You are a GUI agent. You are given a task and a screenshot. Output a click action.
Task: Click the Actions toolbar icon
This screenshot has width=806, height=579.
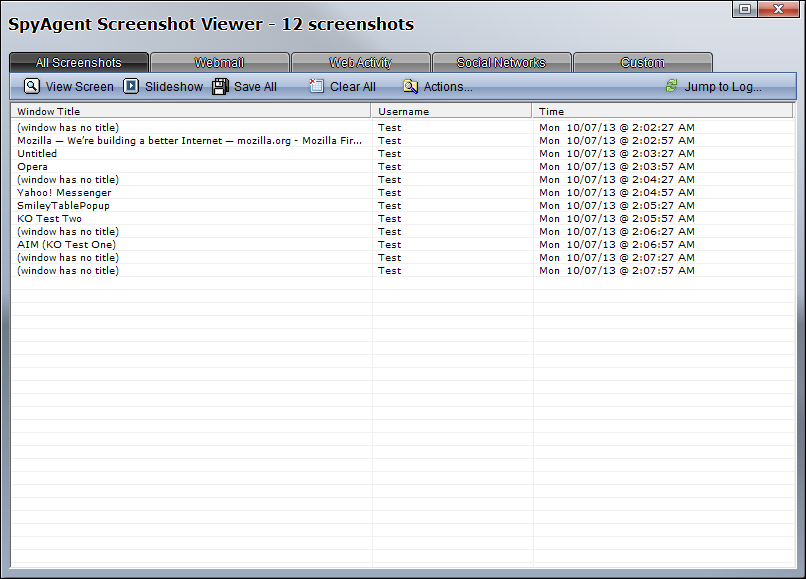tap(410, 86)
